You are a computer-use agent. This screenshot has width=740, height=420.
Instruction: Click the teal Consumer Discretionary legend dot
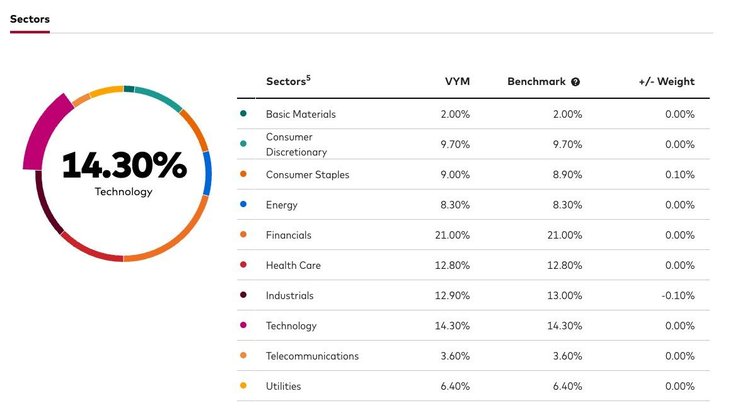click(x=243, y=144)
